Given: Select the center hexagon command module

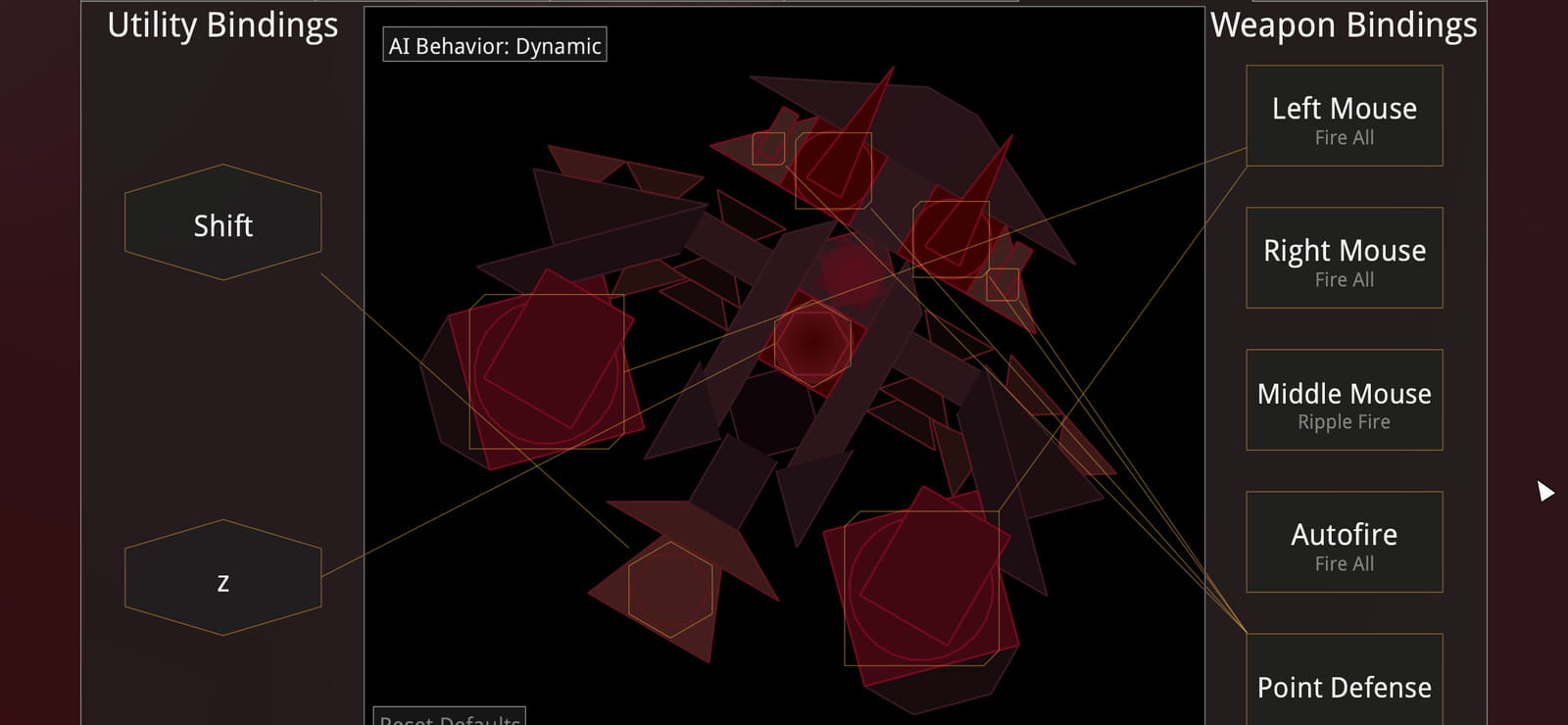Looking at the screenshot, I should click(812, 342).
